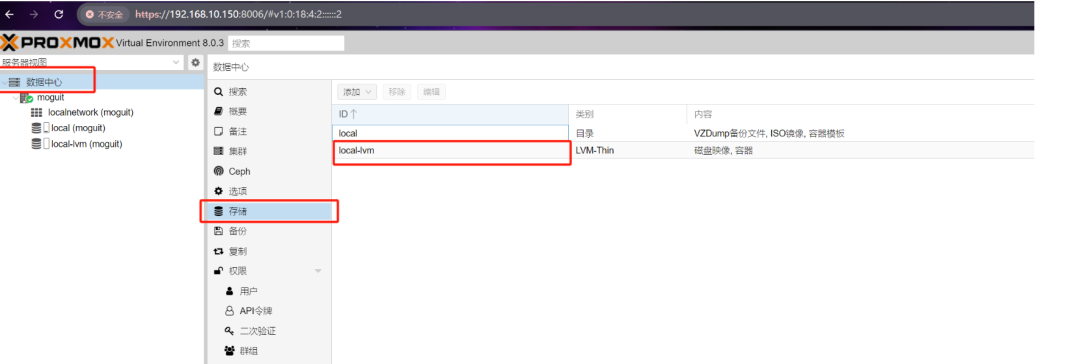Viewport: 1080px width, 364px height.
Task: Click the 编辑 button
Action: [x=431, y=92]
